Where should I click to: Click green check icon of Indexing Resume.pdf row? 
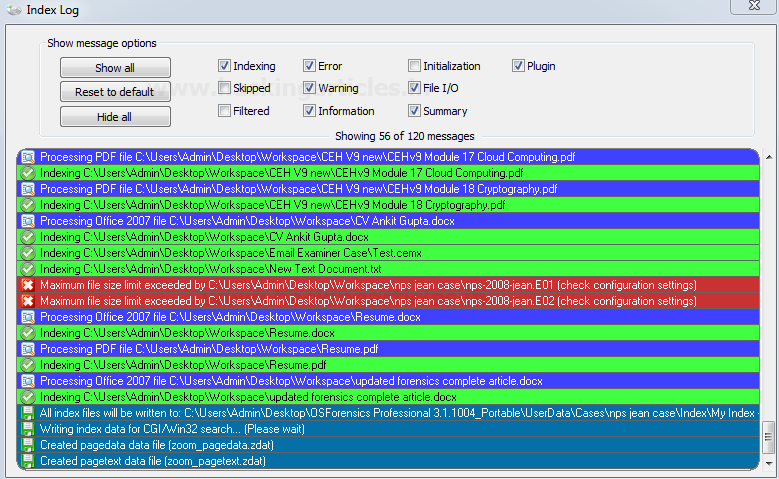[28, 365]
